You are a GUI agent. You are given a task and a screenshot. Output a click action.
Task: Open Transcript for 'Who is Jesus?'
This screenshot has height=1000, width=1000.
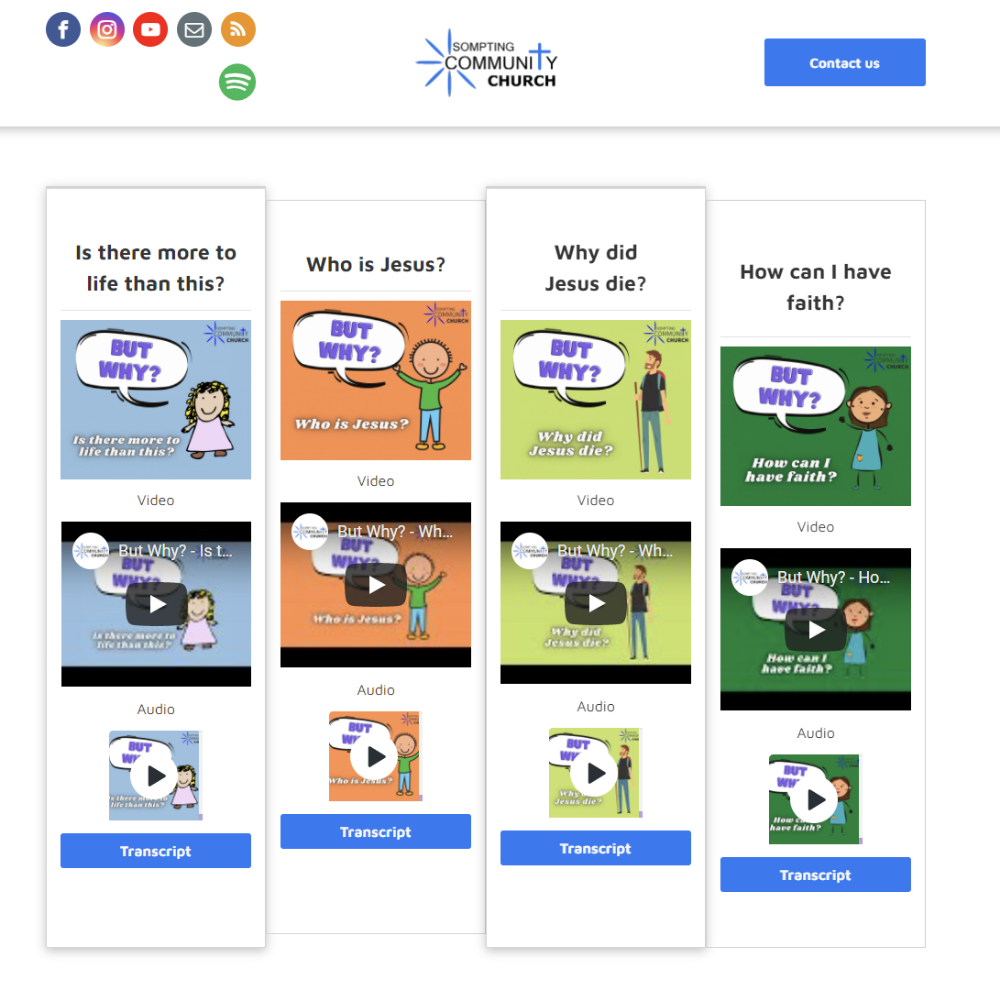(376, 832)
